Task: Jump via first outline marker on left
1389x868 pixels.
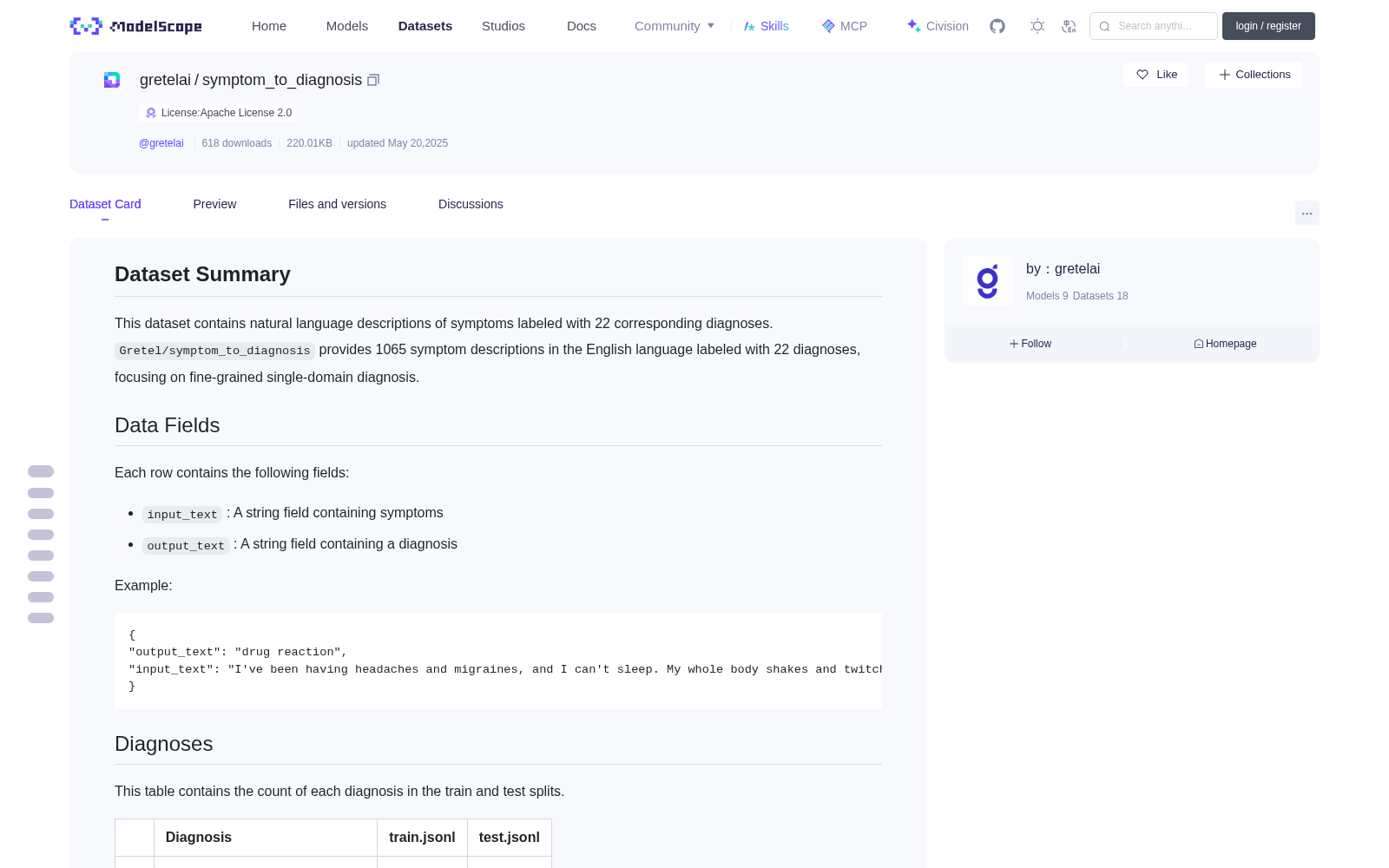Action: [41, 471]
